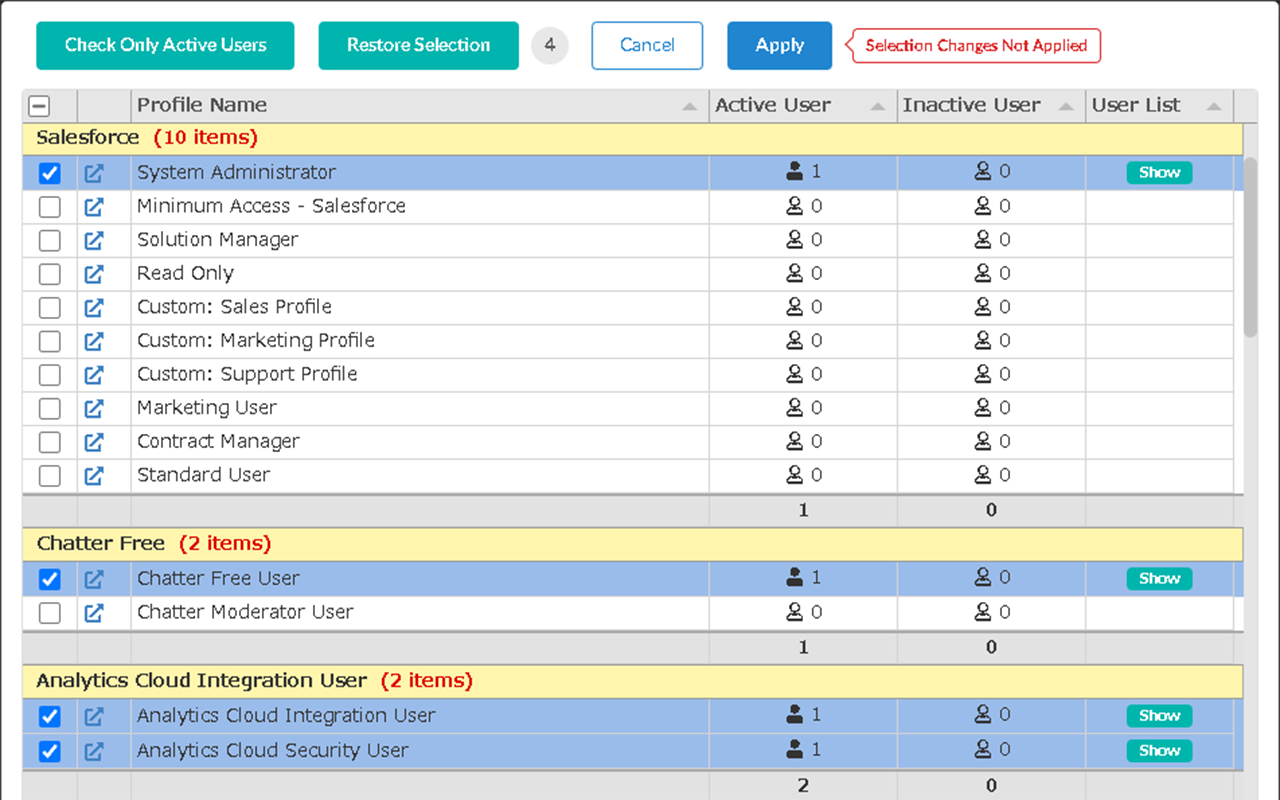Check the Minimum Access - Salesforce checkbox

pyautogui.click(x=49, y=207)
